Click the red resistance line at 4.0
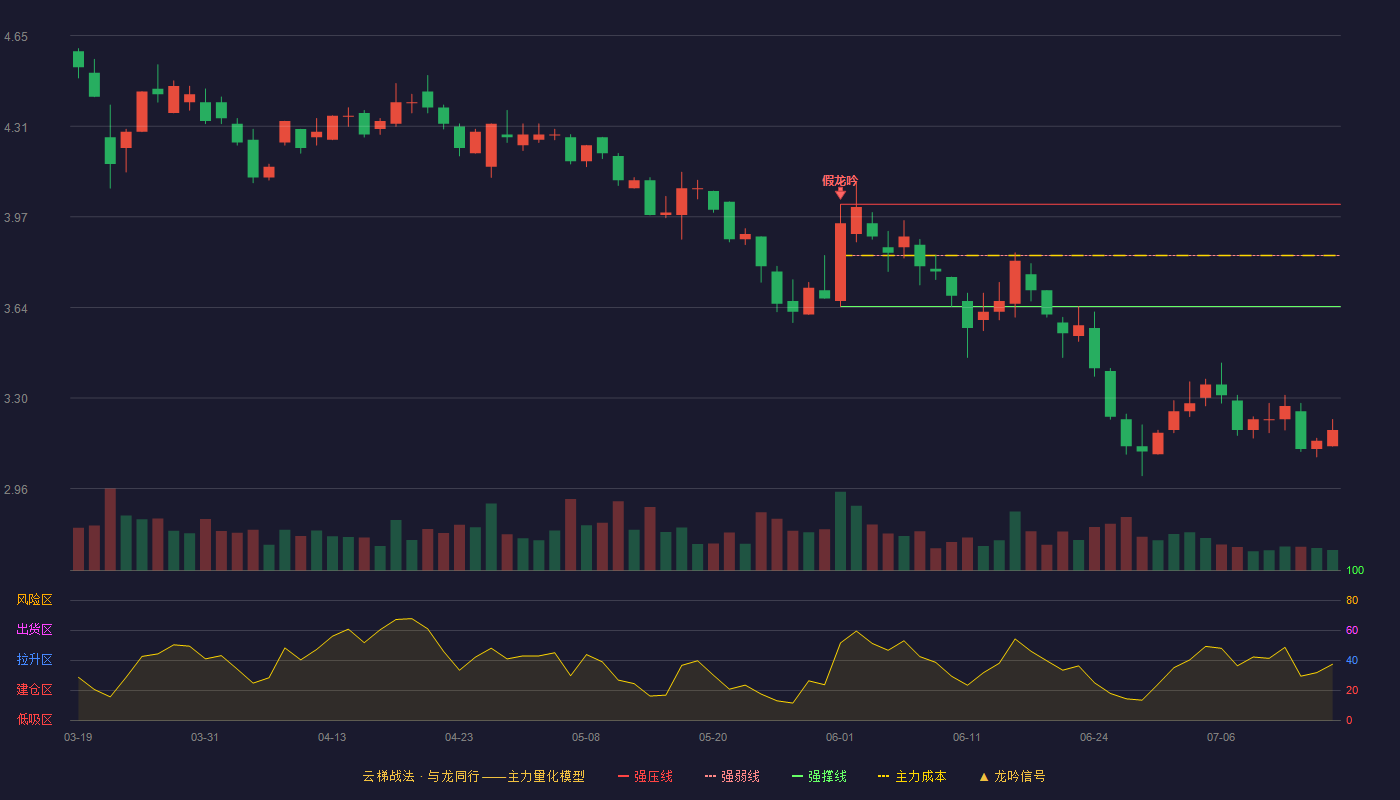 pyautogui.click(x=1090, y=204)
